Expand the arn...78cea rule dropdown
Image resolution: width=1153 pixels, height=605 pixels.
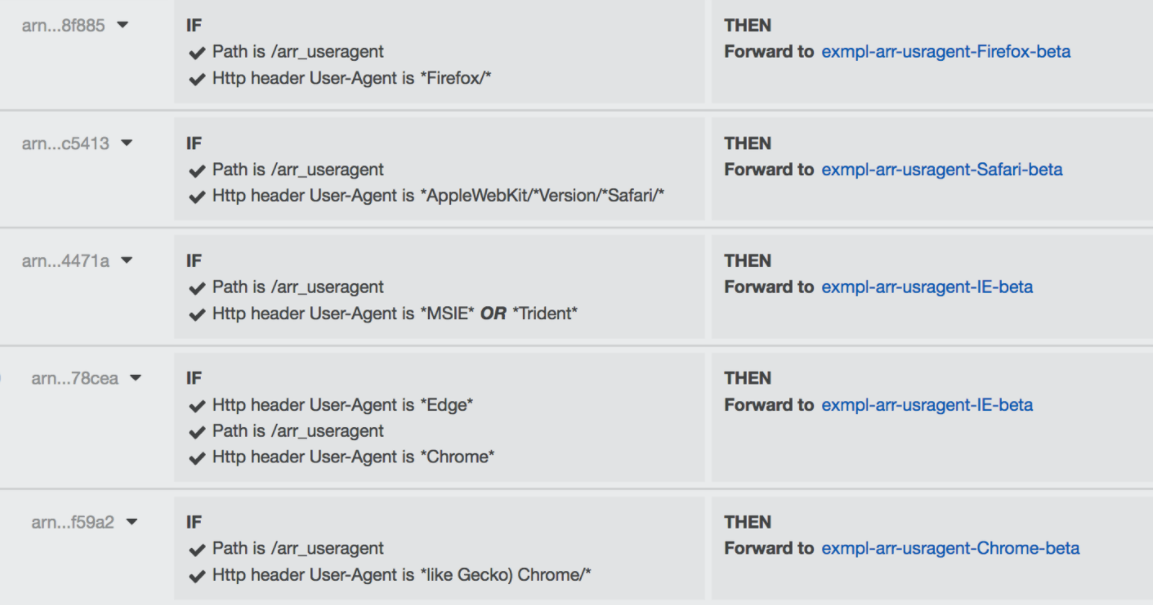pos(136,378)
